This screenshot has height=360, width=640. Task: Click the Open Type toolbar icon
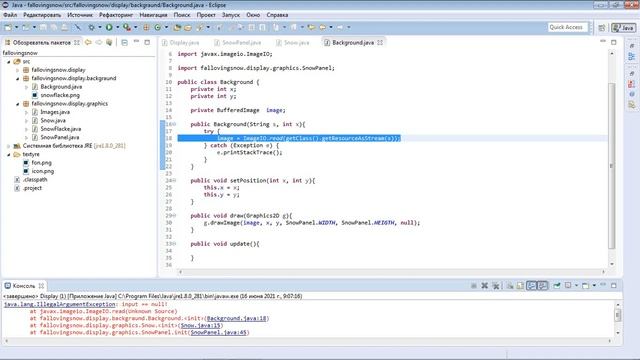[177, 27]
